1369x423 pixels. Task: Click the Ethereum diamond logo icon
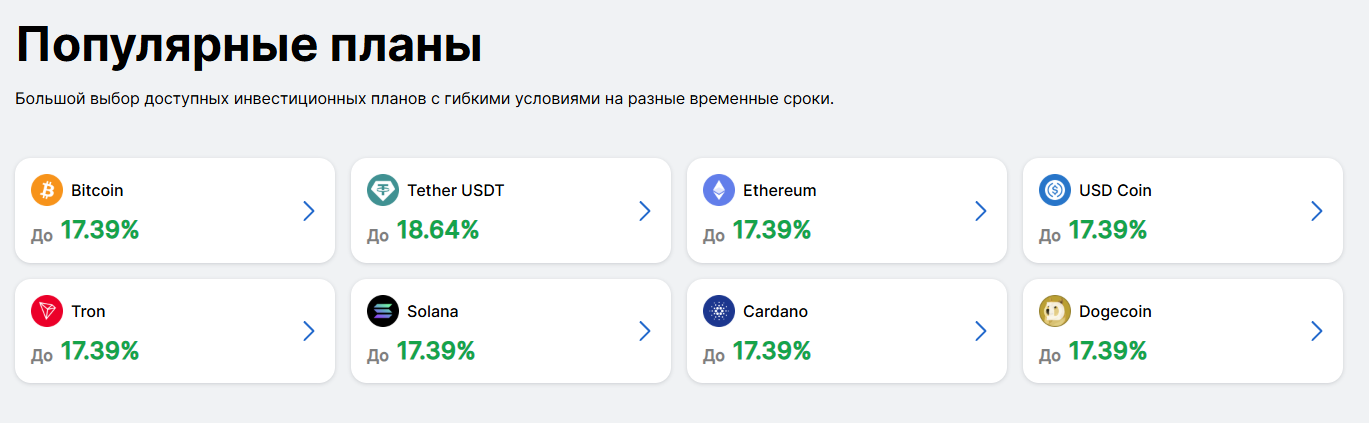[719, 190]
